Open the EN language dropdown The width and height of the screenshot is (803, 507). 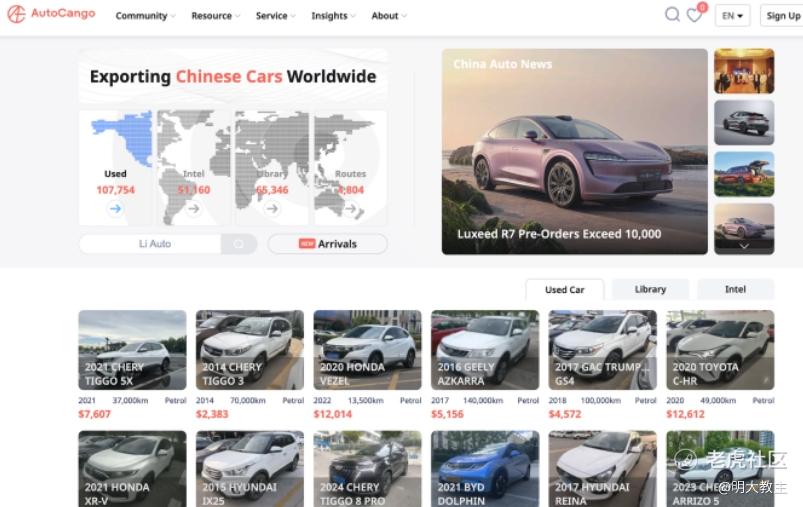click(732, 15)
